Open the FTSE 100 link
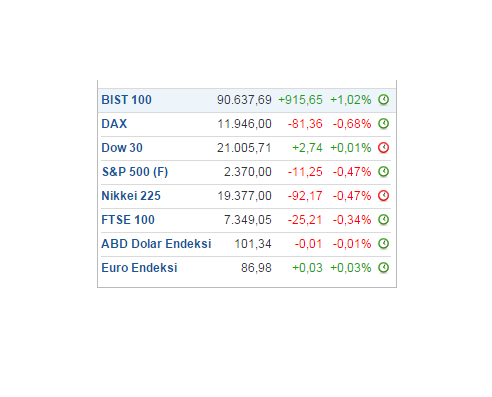 (x=128, y=220)
